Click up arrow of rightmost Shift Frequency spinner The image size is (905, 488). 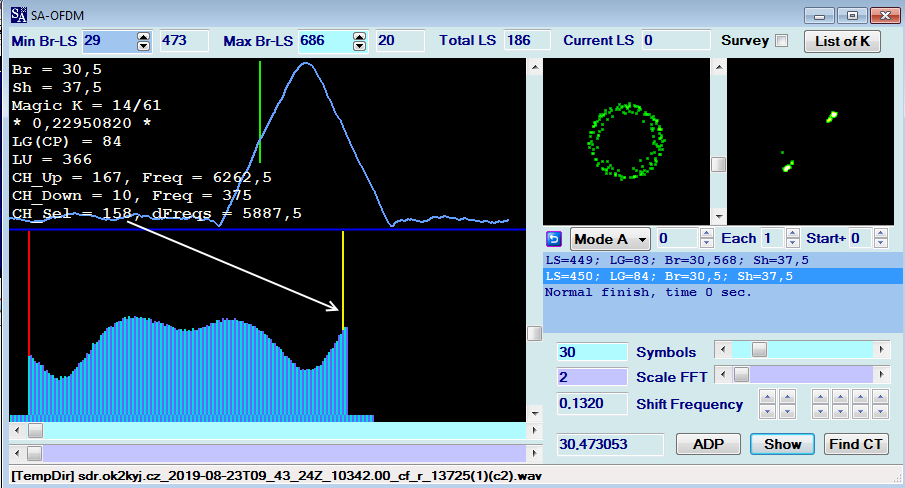click(880, 396)
